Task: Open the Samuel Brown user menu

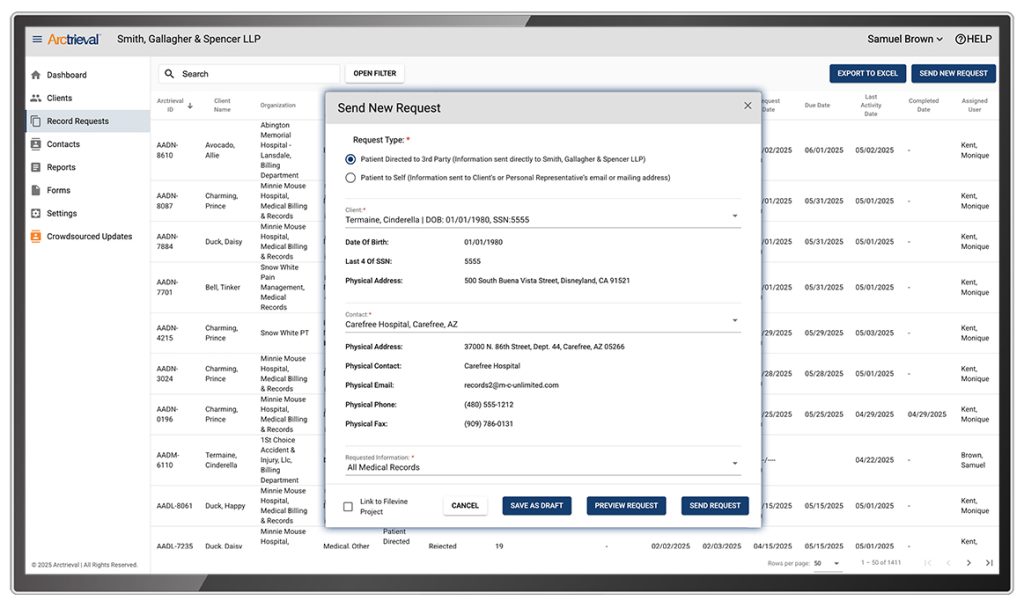Action: point(905,39)
